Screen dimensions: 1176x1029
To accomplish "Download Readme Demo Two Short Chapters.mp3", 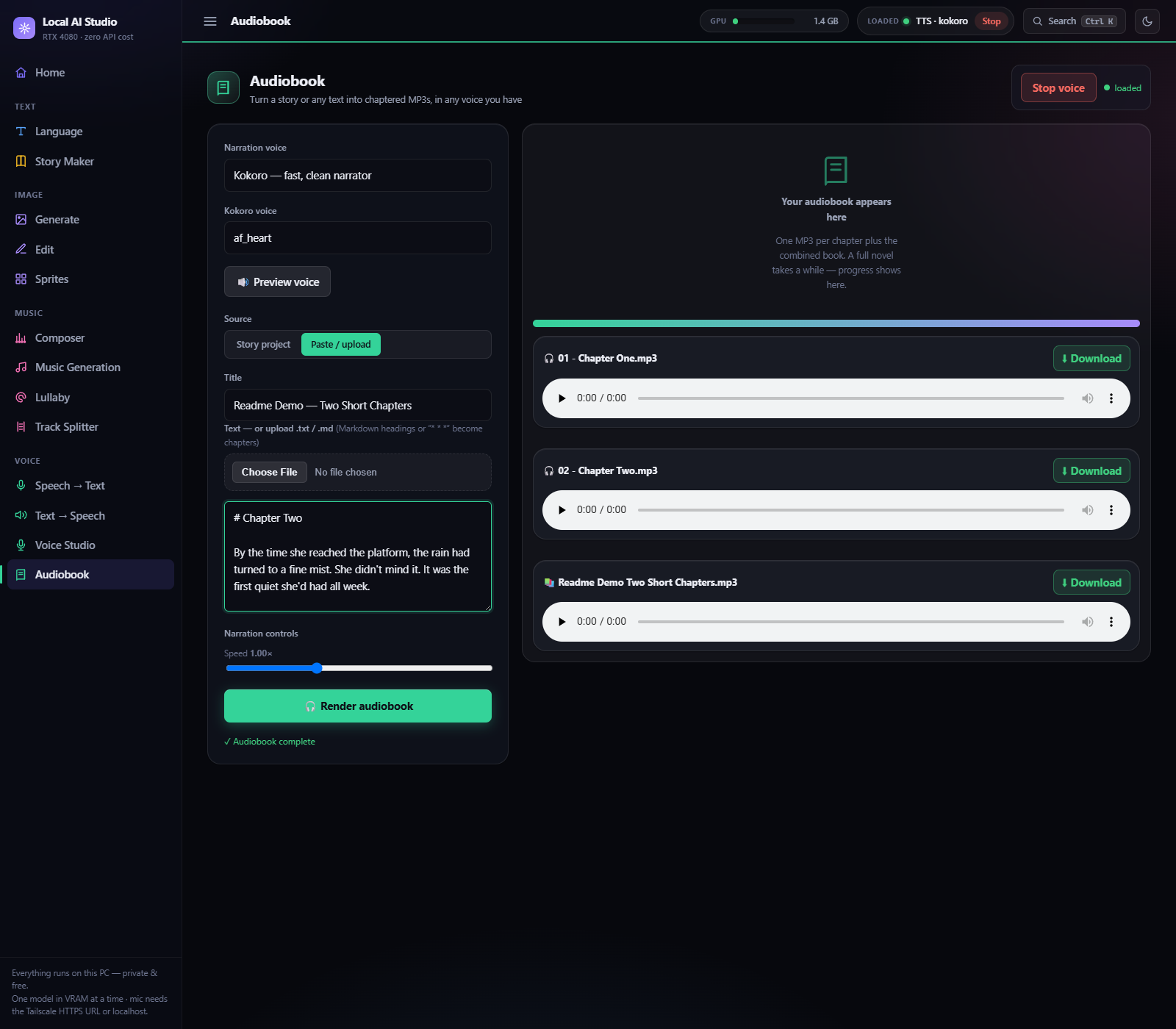I will (x=1091, y=582).
